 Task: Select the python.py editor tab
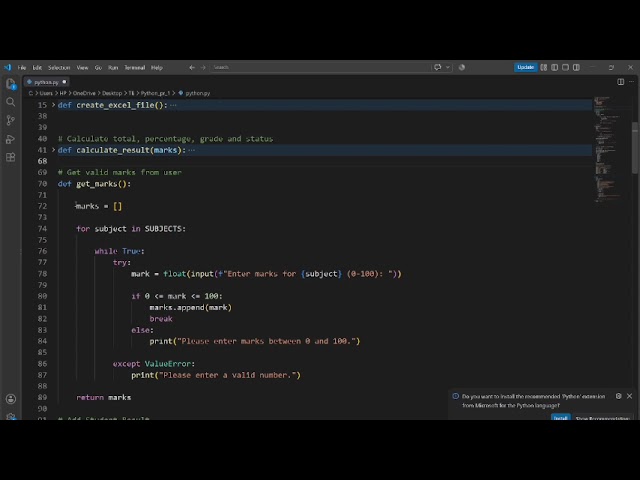point(46,82)
